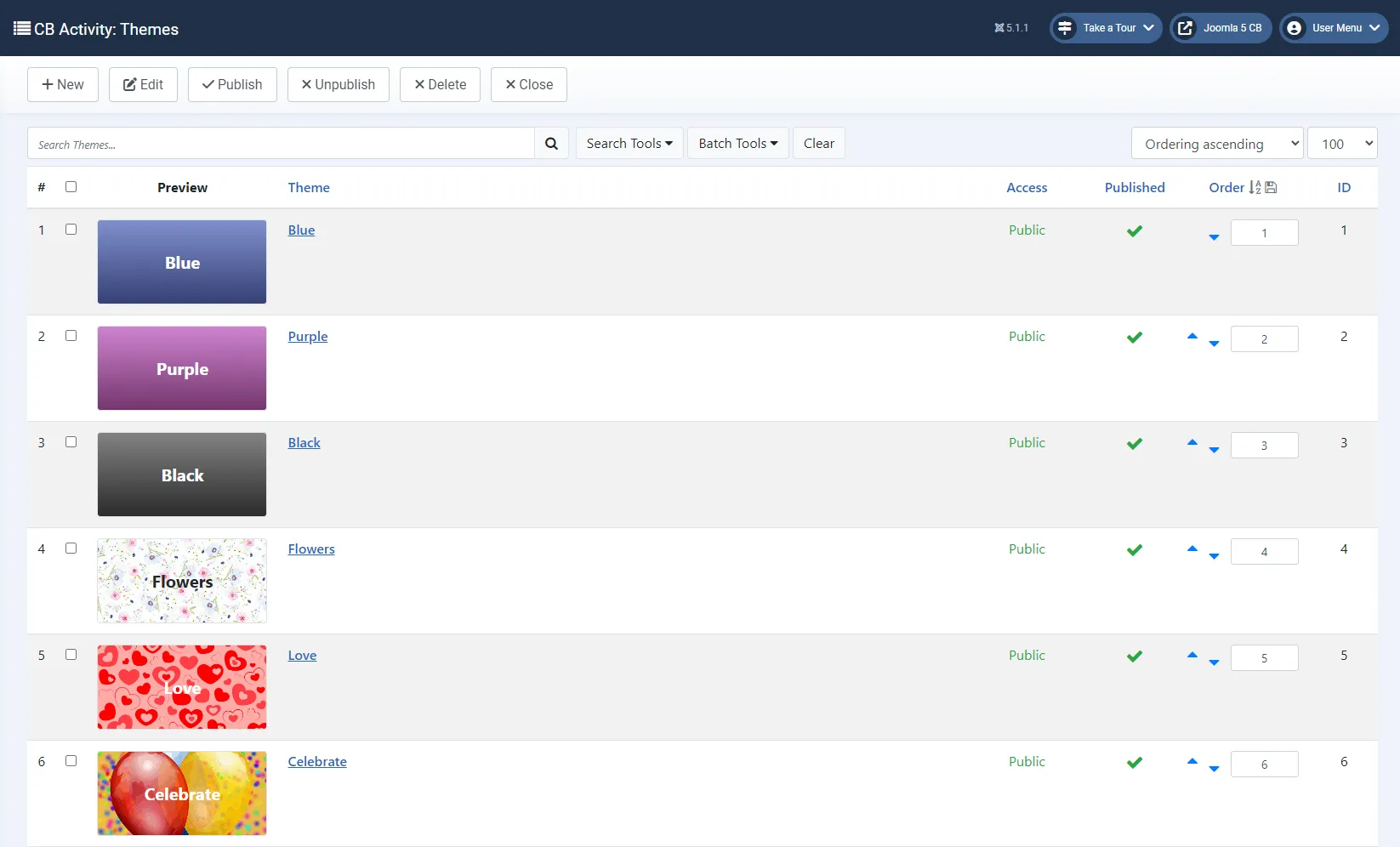This screenshot has width=1400, height=847.
Task: Sort by the Theme column header
Action: pos(309,188)
